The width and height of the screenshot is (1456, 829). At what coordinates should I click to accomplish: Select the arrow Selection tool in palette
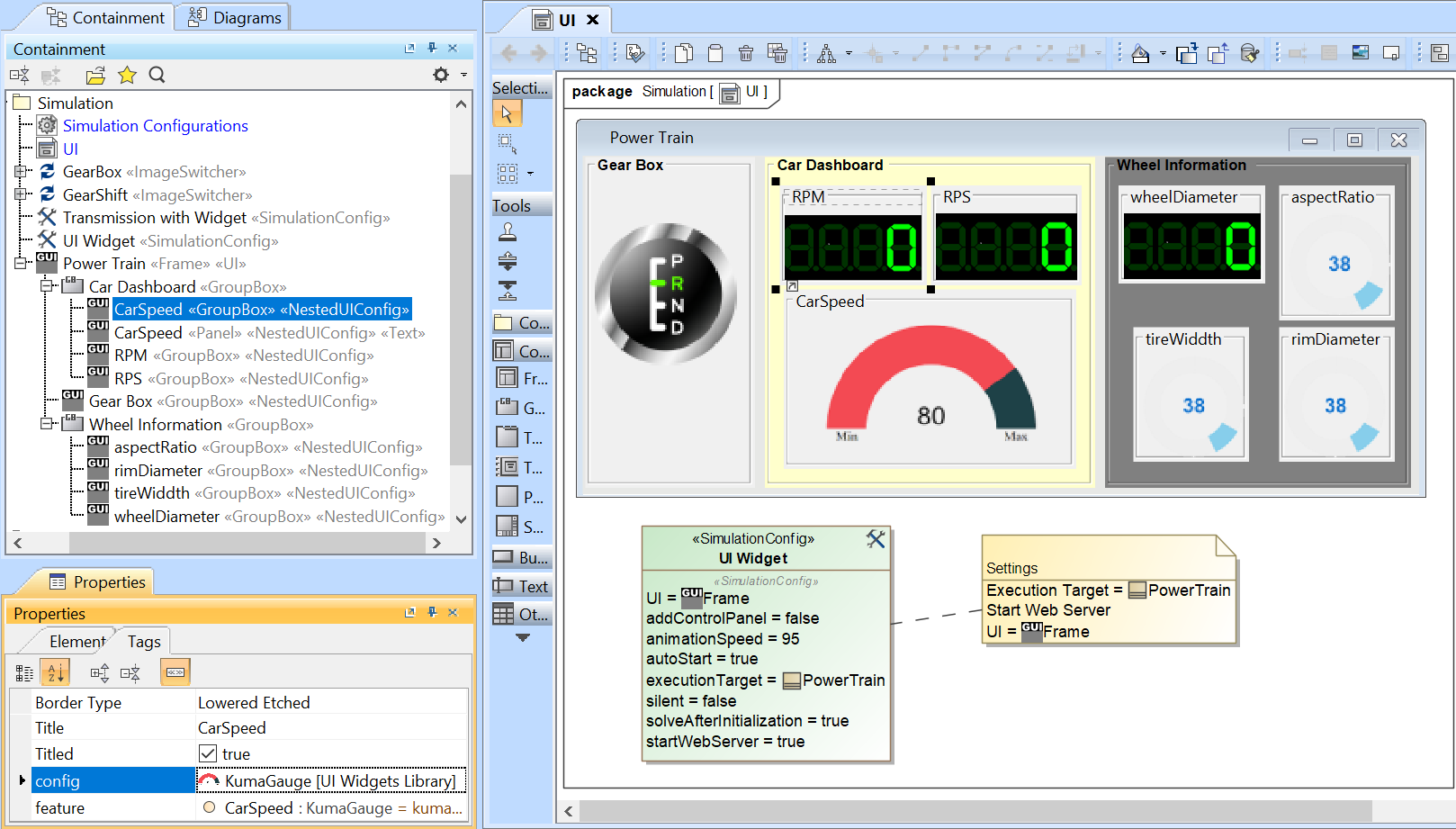click(x=507, y=113)
